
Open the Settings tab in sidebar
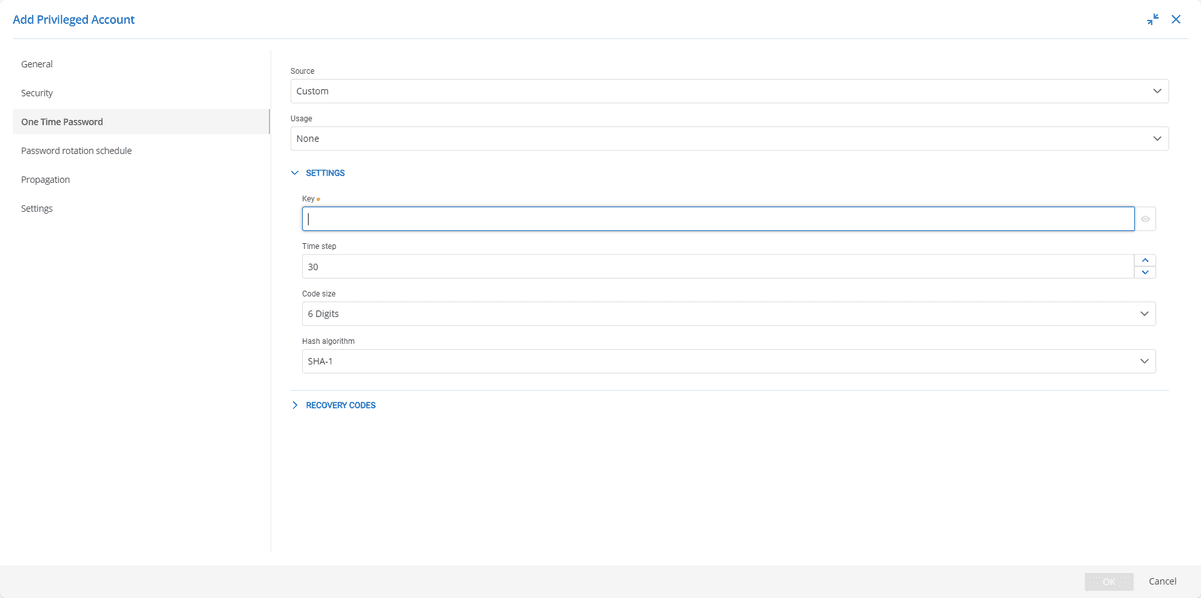(x=37, y=209)
